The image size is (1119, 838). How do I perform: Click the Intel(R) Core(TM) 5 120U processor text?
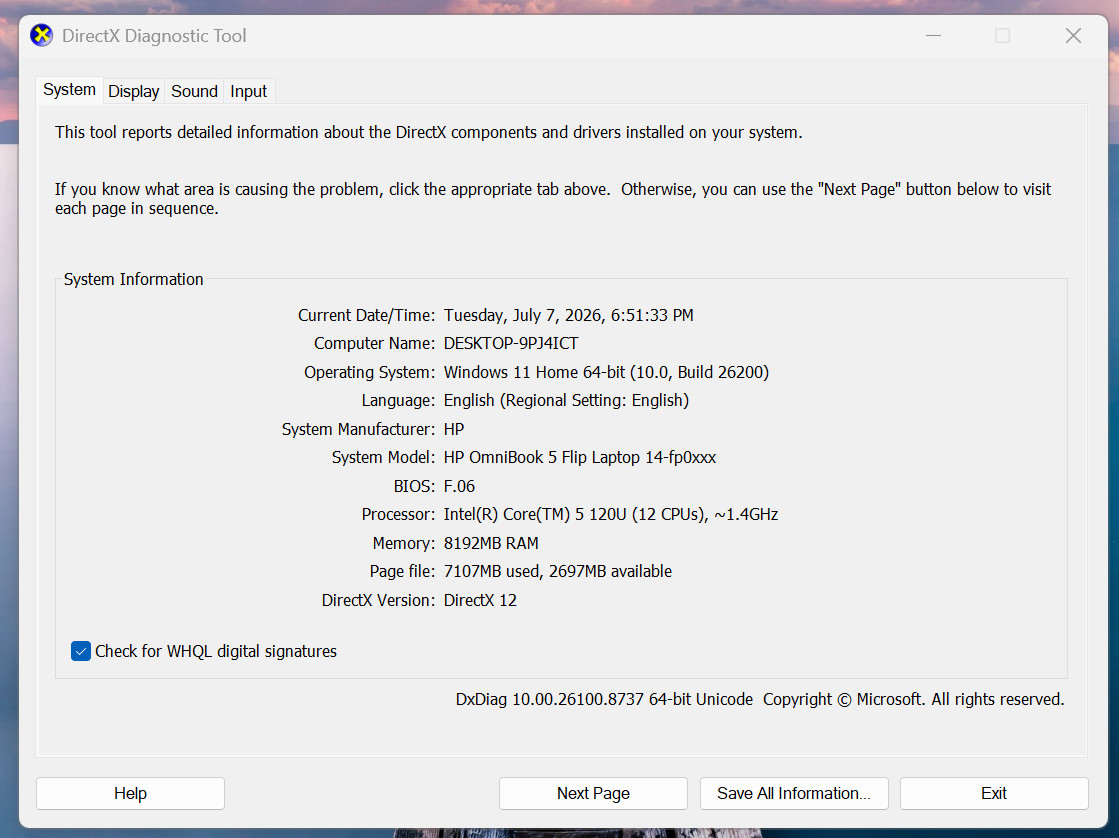coord(535,515)
